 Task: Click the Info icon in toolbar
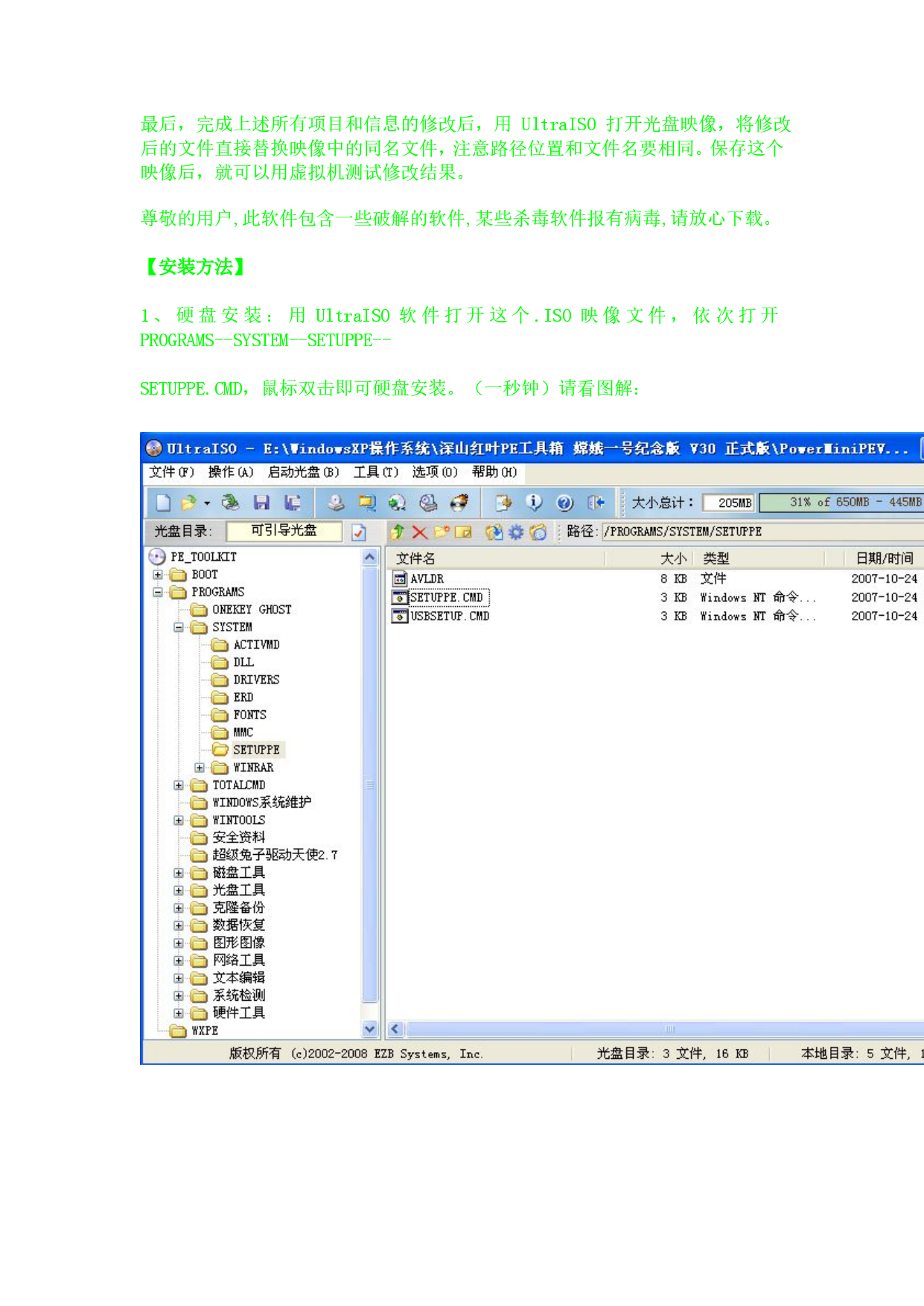point(534,503)
